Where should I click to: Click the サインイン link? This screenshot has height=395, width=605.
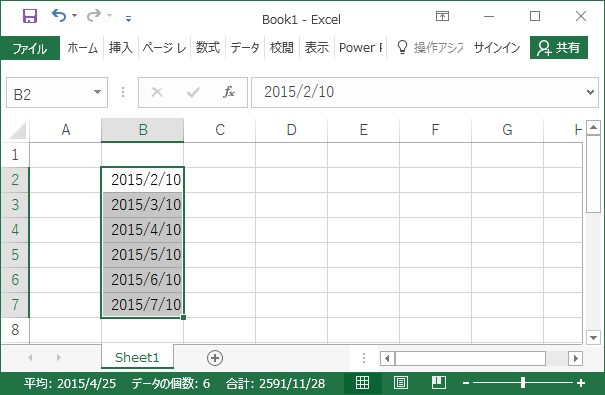(497, 48)
